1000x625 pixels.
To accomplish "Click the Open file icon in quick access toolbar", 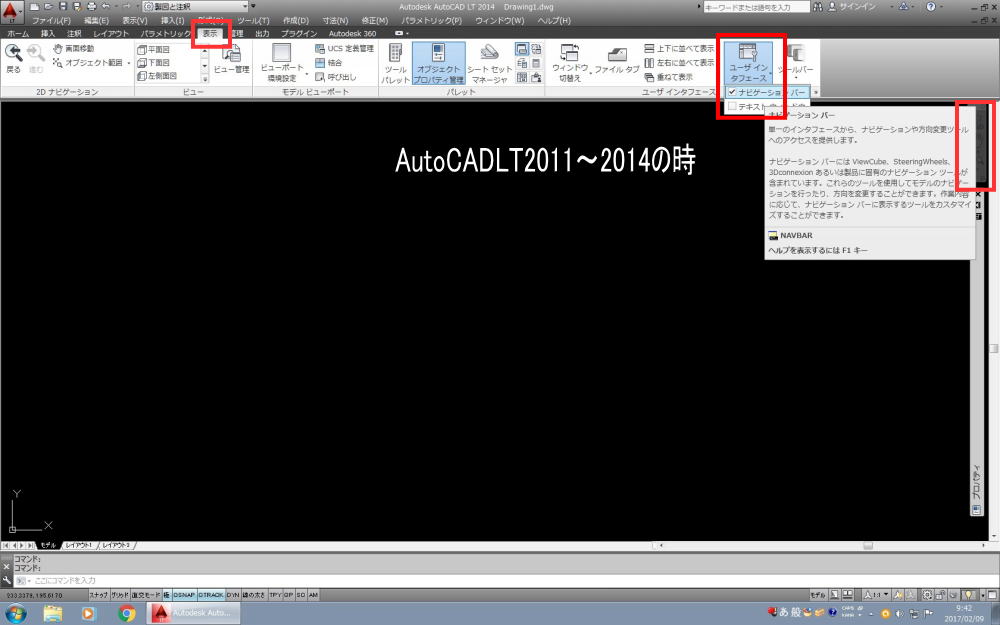I will [48, 6].
